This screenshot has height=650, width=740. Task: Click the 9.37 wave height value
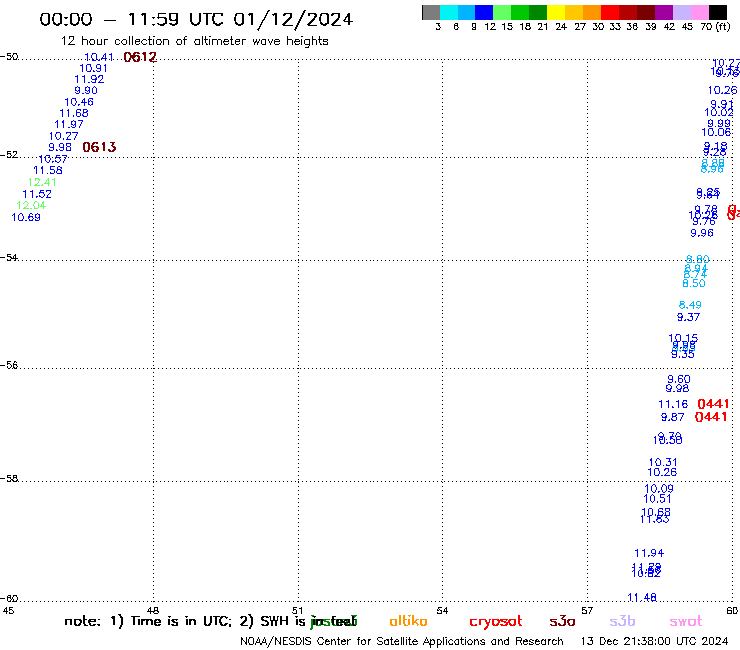click(x=689, y=317)
